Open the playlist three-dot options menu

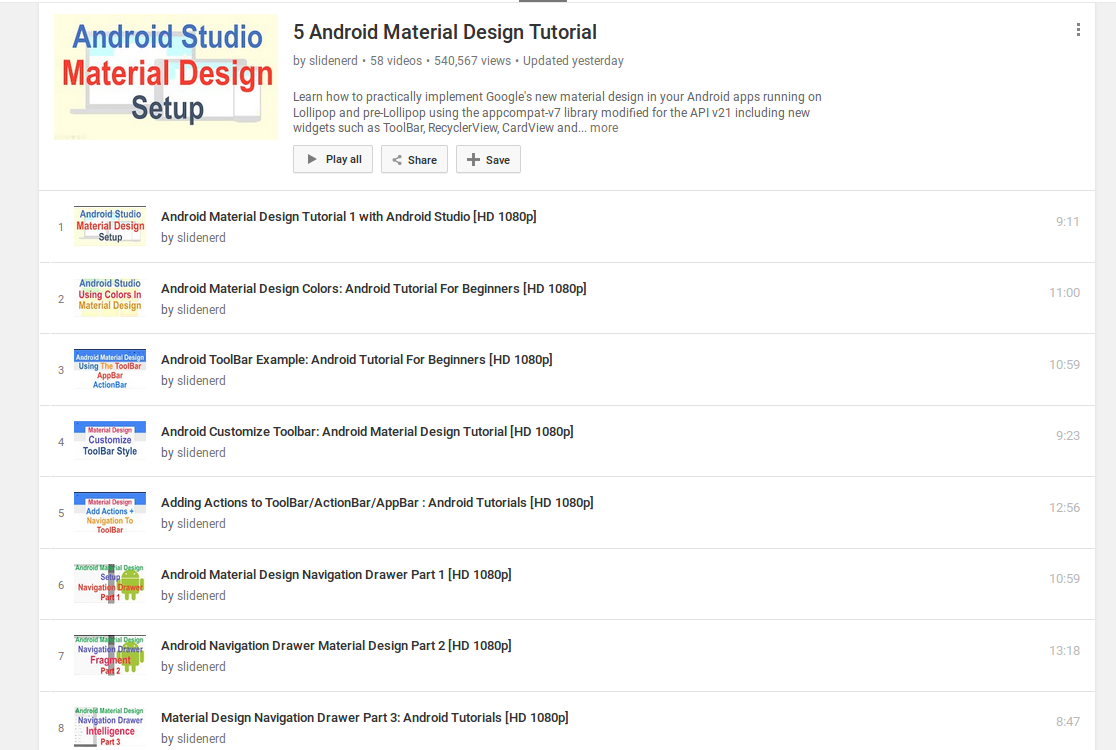(x=1078, y=30)
